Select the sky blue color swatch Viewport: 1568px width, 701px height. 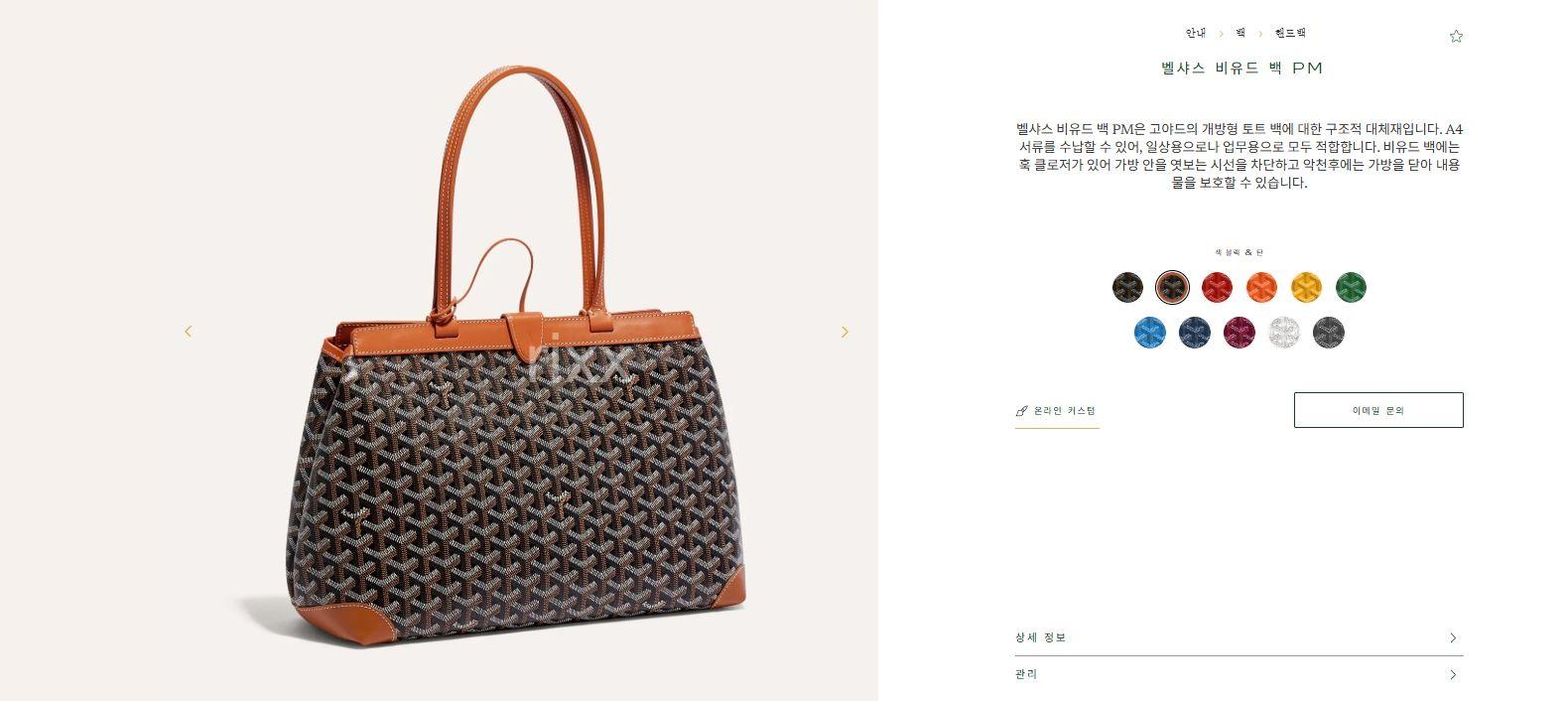[x=1149, y=333]
